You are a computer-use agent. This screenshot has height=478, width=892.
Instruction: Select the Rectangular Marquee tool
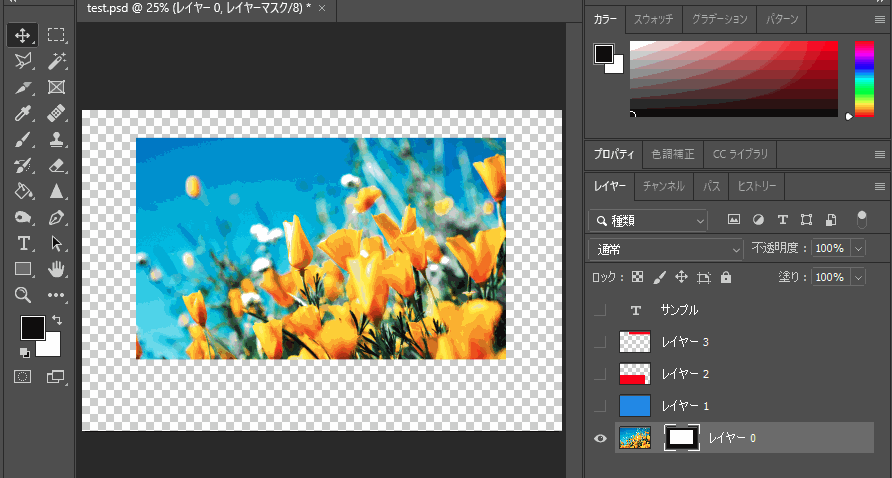pos(56,35)
